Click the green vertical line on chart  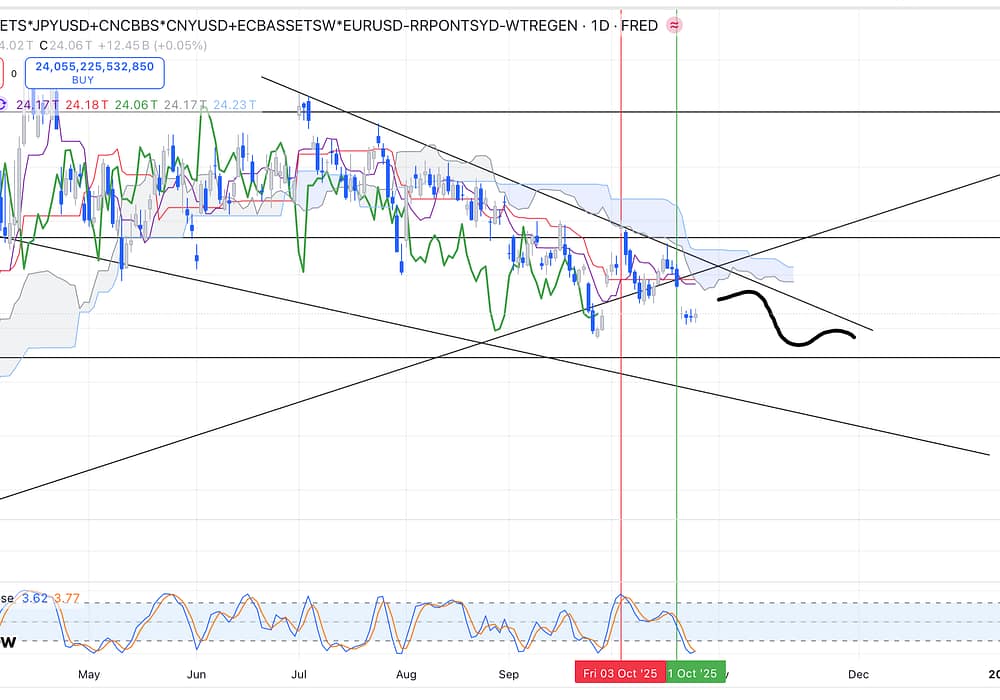coord(677,450)
